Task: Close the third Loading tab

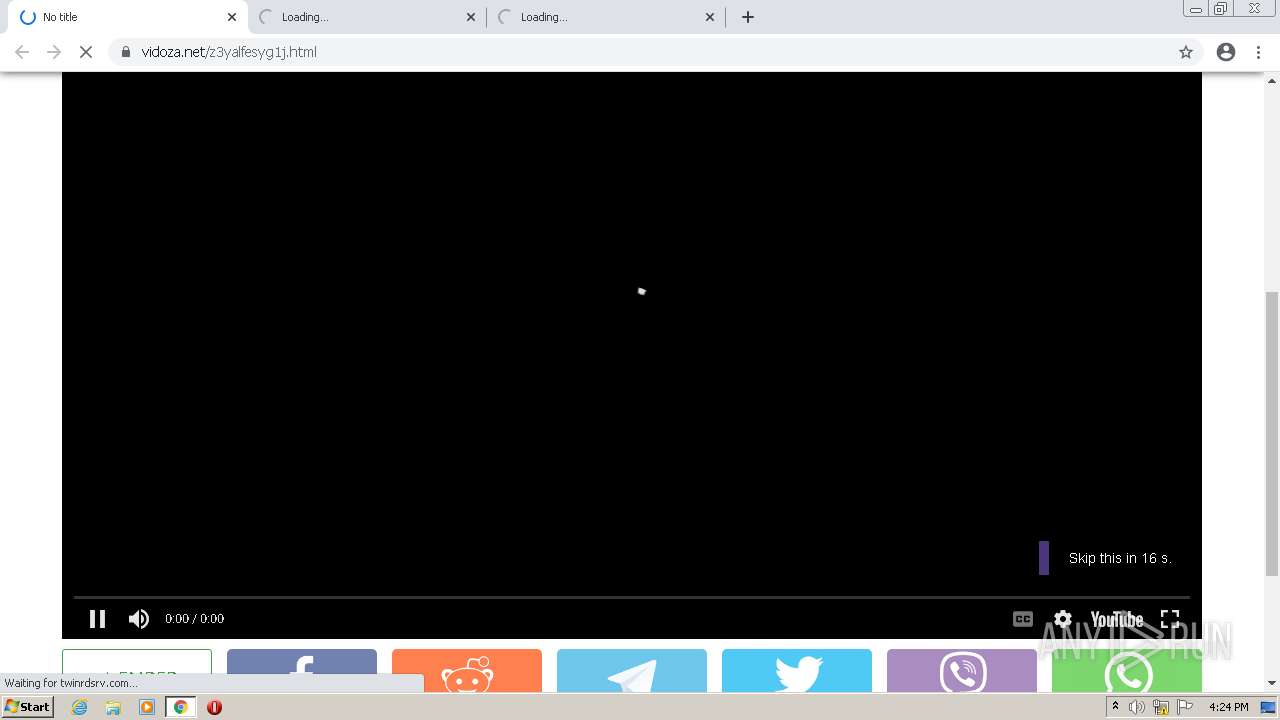Action: click(x=710, y=17)
